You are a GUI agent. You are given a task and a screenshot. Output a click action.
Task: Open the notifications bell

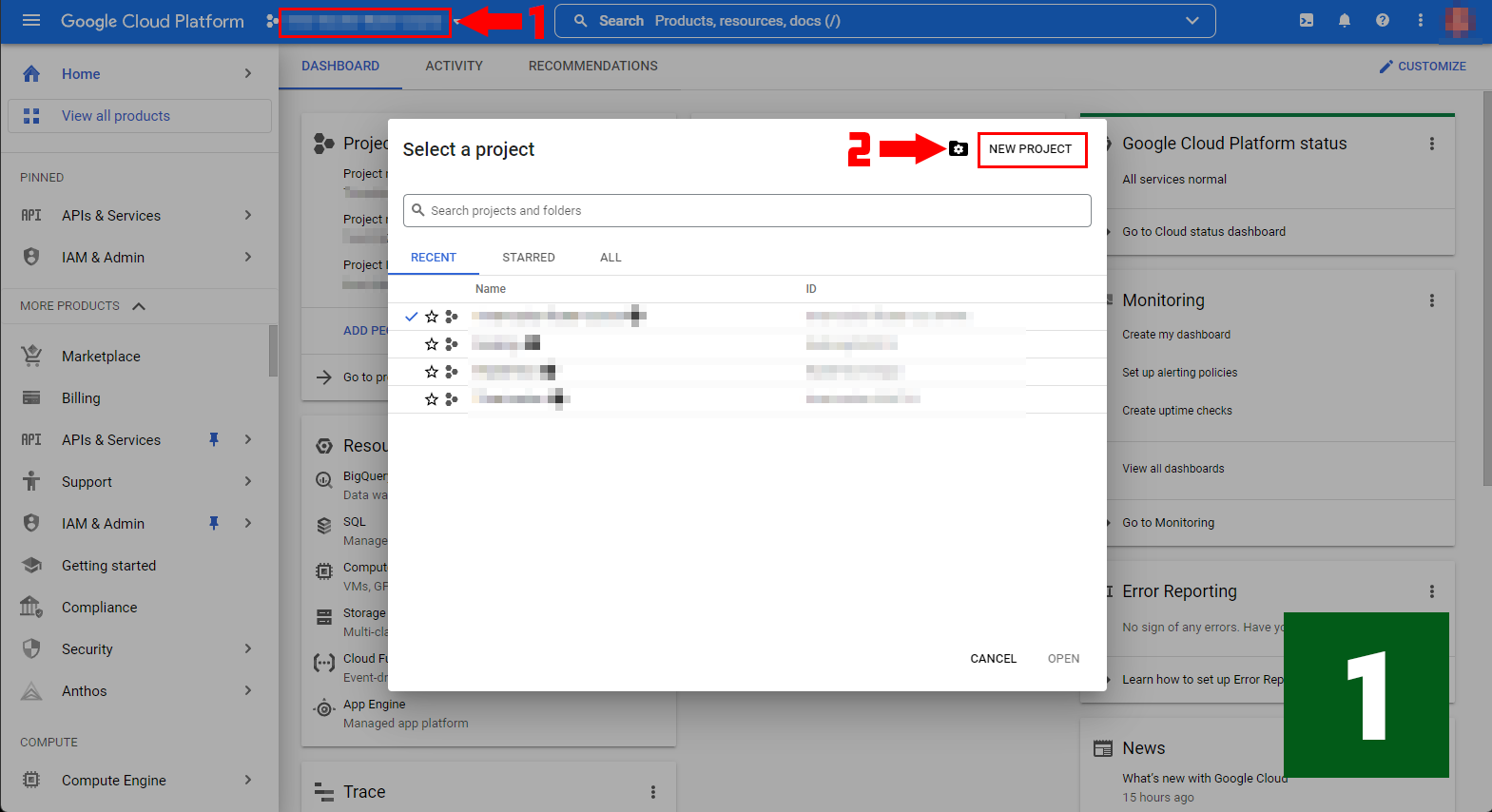[x=1345, y=20]
